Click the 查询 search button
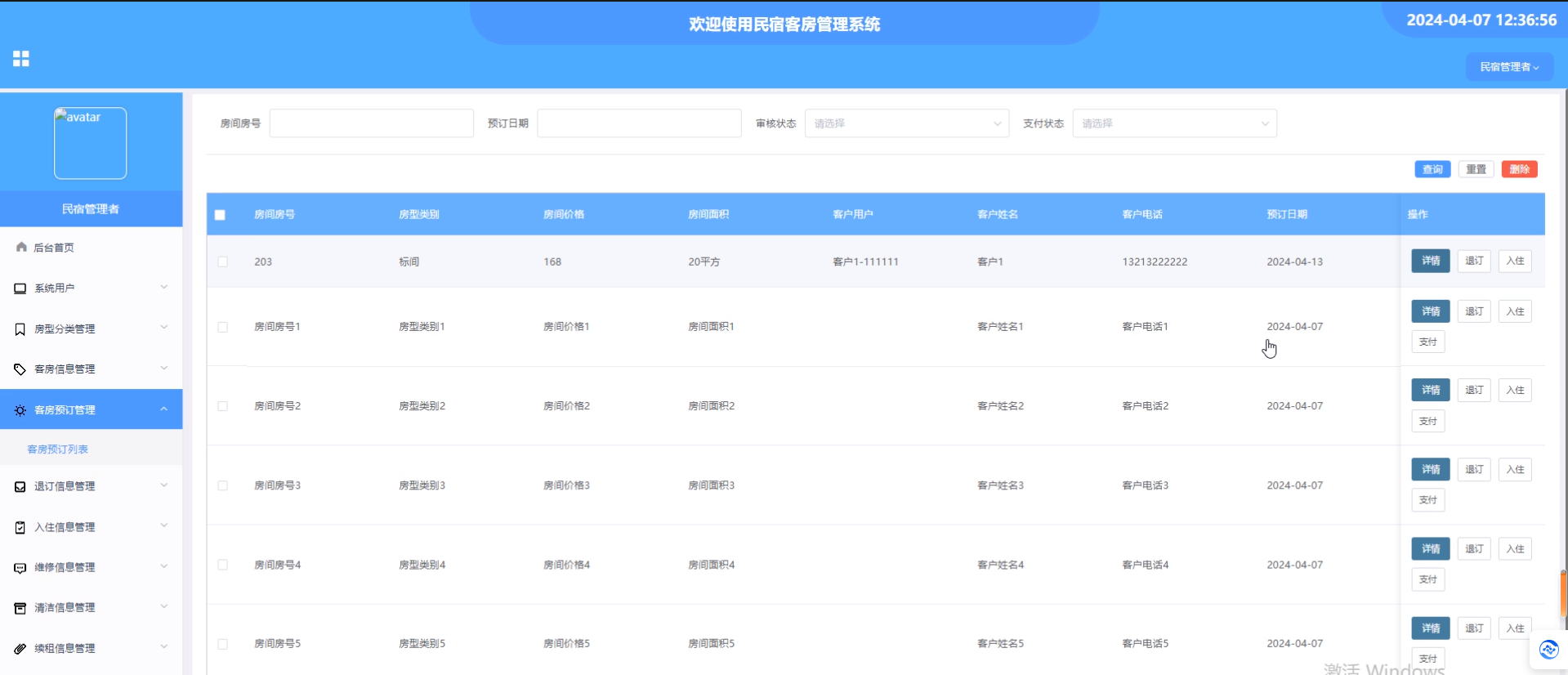This screenshot has height=675, width=1568. [x=1432, y=169]
